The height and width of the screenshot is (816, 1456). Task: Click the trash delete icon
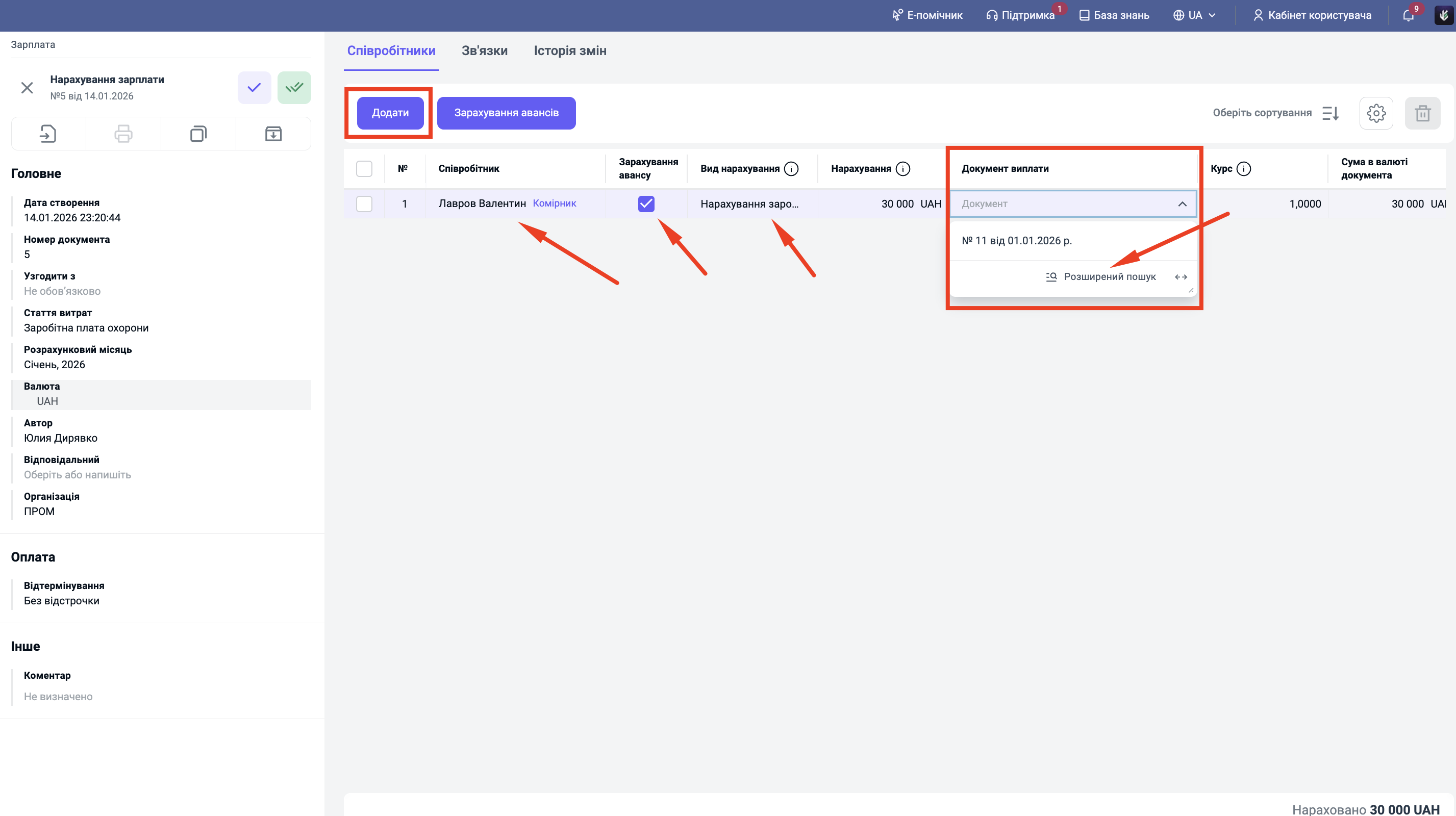[1422, 113]
